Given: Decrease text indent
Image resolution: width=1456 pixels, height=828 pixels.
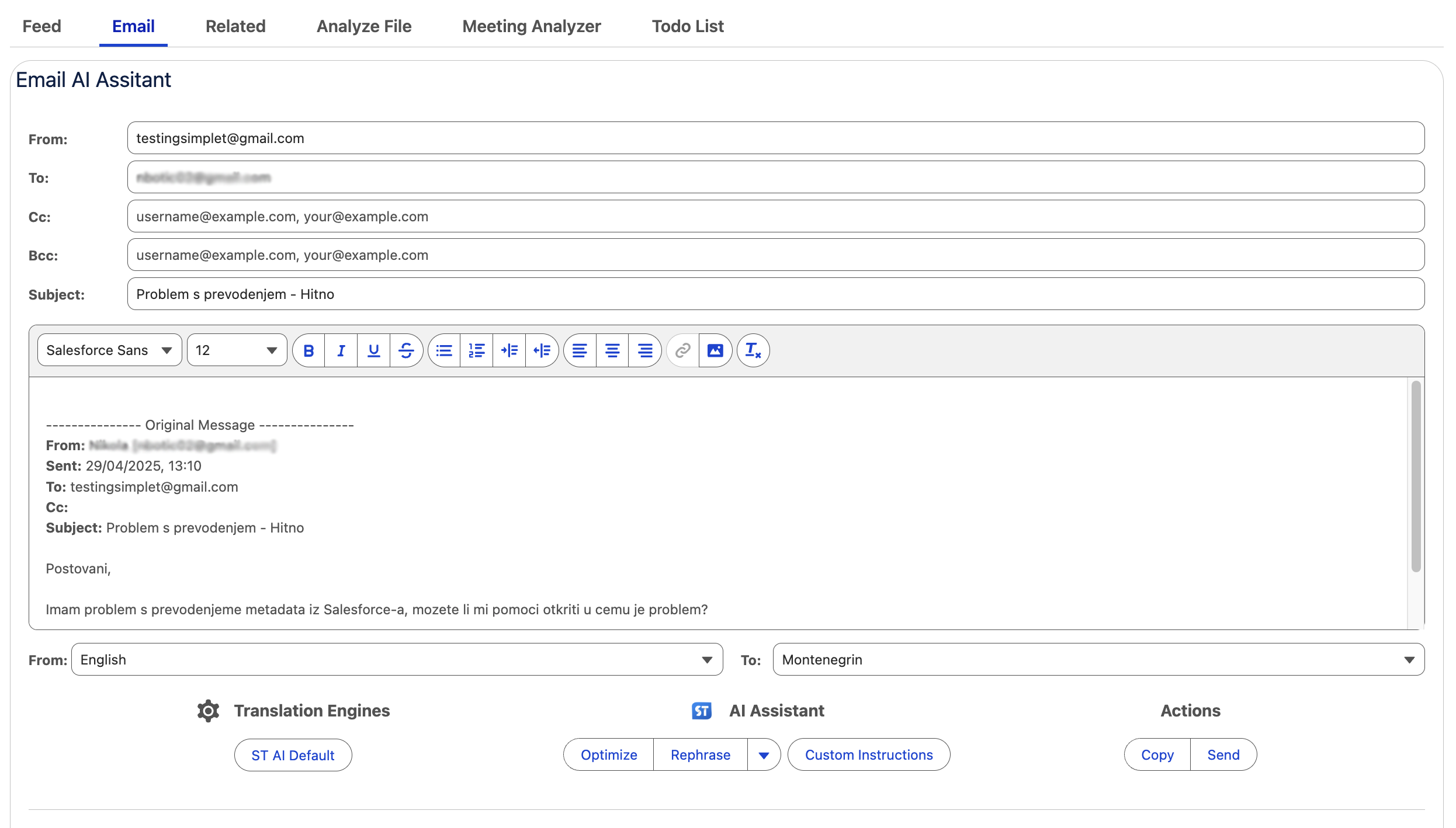Looking at the screenshot, I should coord(542,350).
